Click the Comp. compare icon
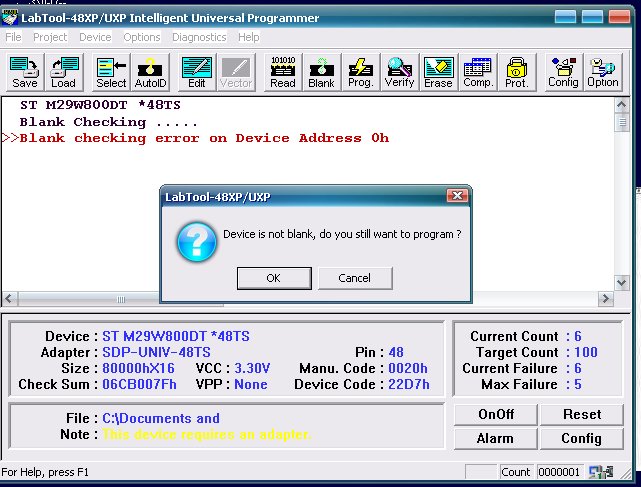Image resolution: width=641 pixels, height=487 pixels. pyautogui.click(x=477, y=72)
